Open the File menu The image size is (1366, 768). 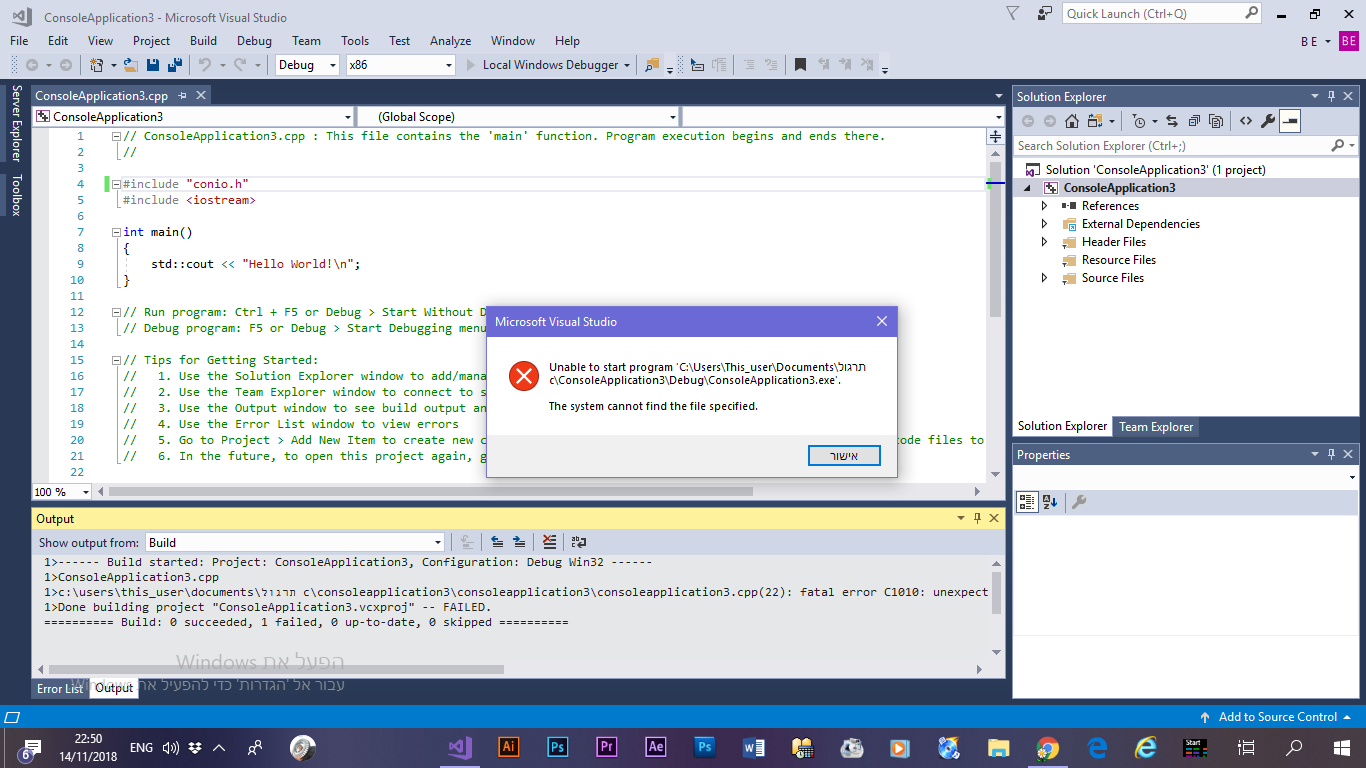tap(19, 41)
